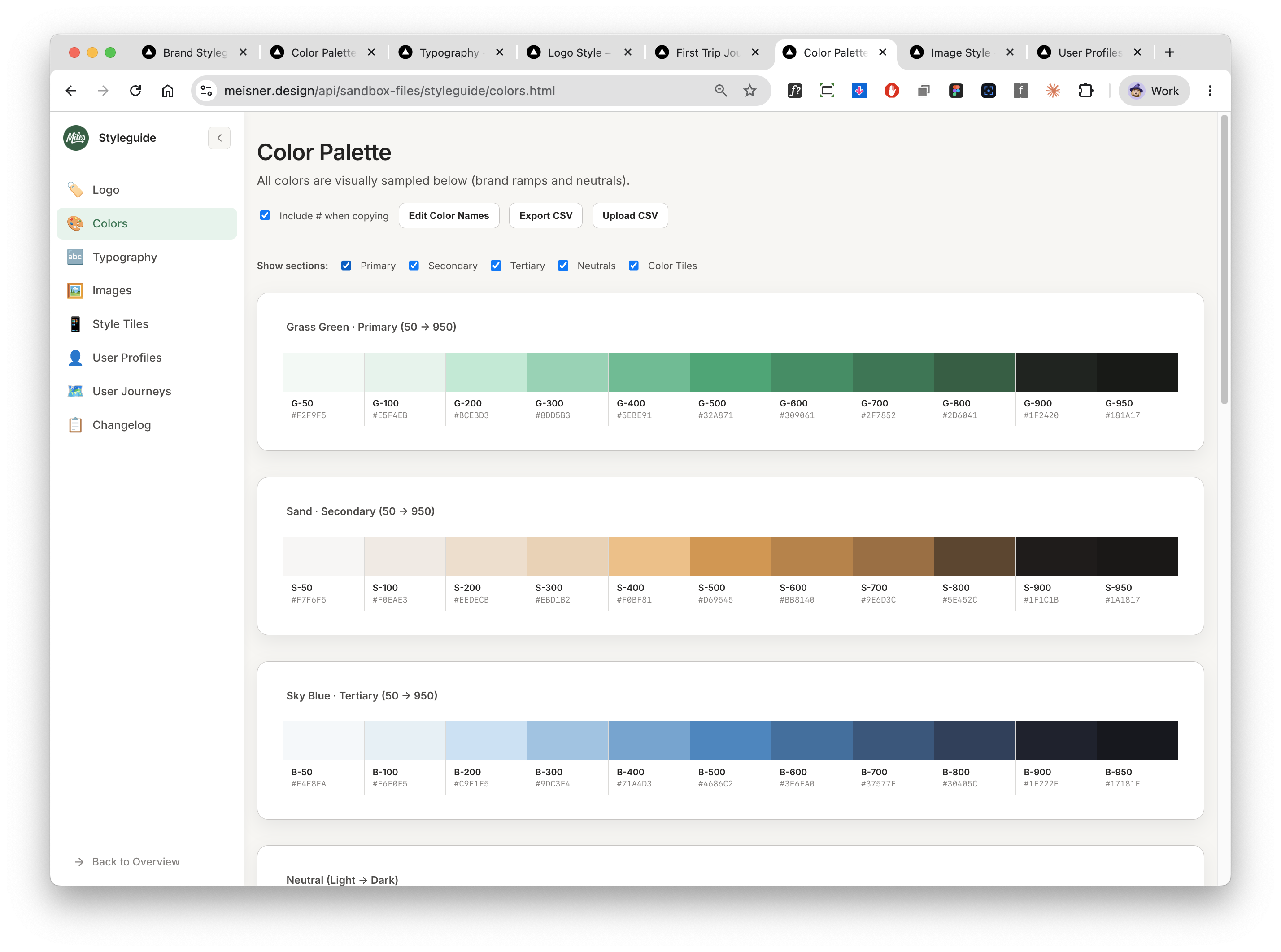Open the orange starburst extension
1281x952 pixels.
(1052, 91)
